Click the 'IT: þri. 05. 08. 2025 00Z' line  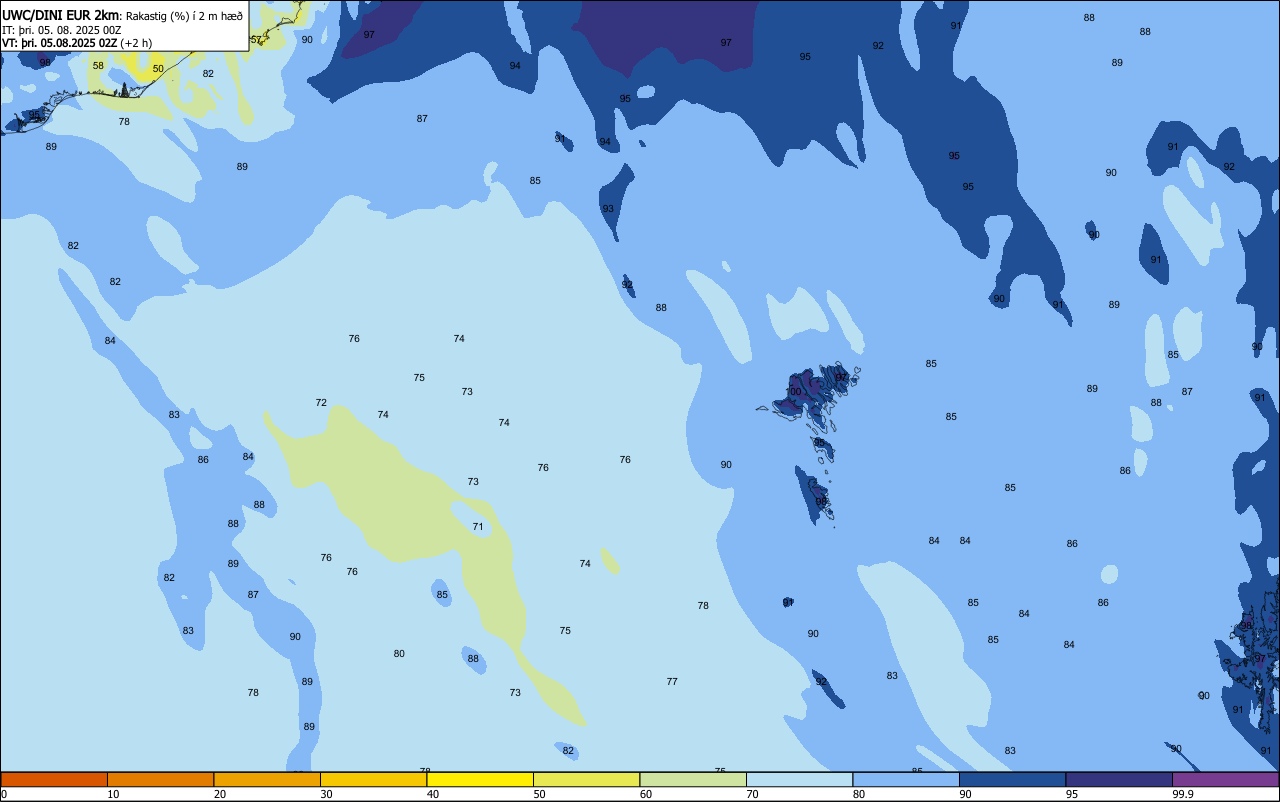62,30
